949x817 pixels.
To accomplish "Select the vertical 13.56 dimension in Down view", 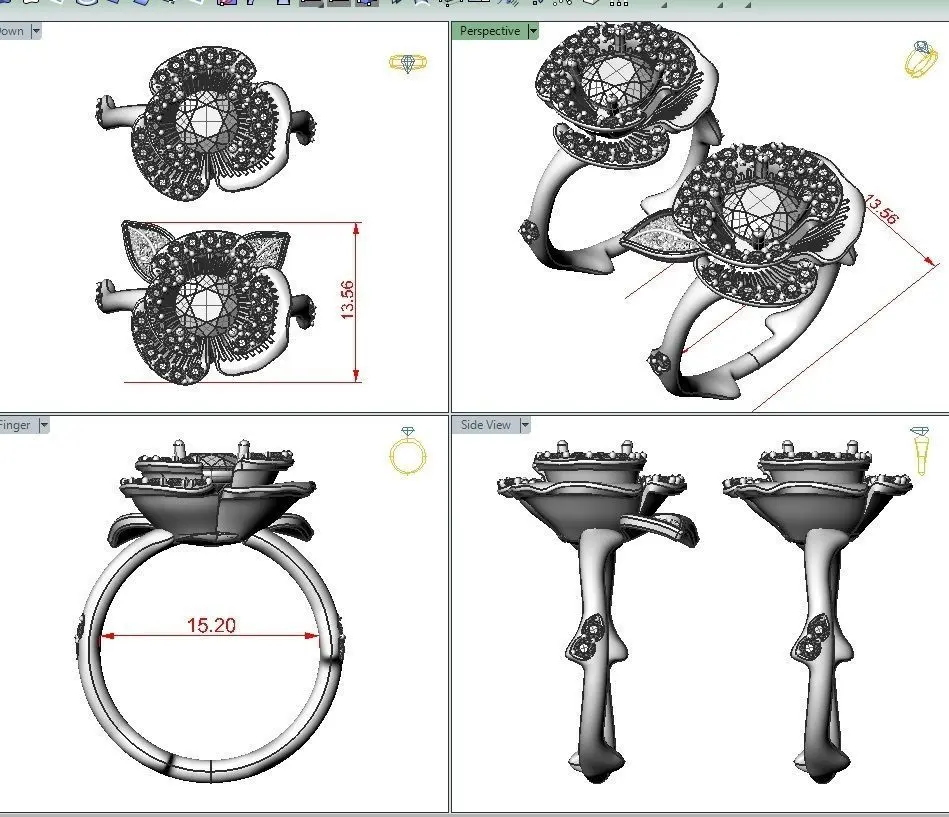I will click(x=347, y=300).
